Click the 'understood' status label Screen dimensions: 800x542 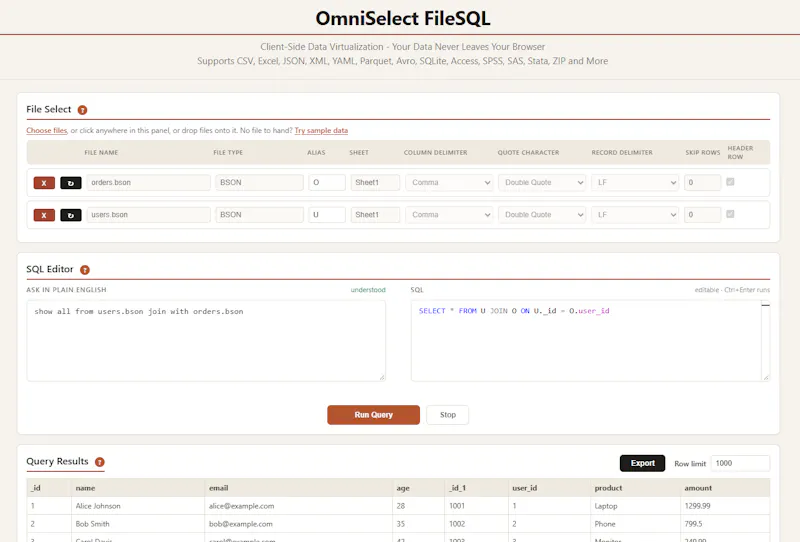[368, 290]
